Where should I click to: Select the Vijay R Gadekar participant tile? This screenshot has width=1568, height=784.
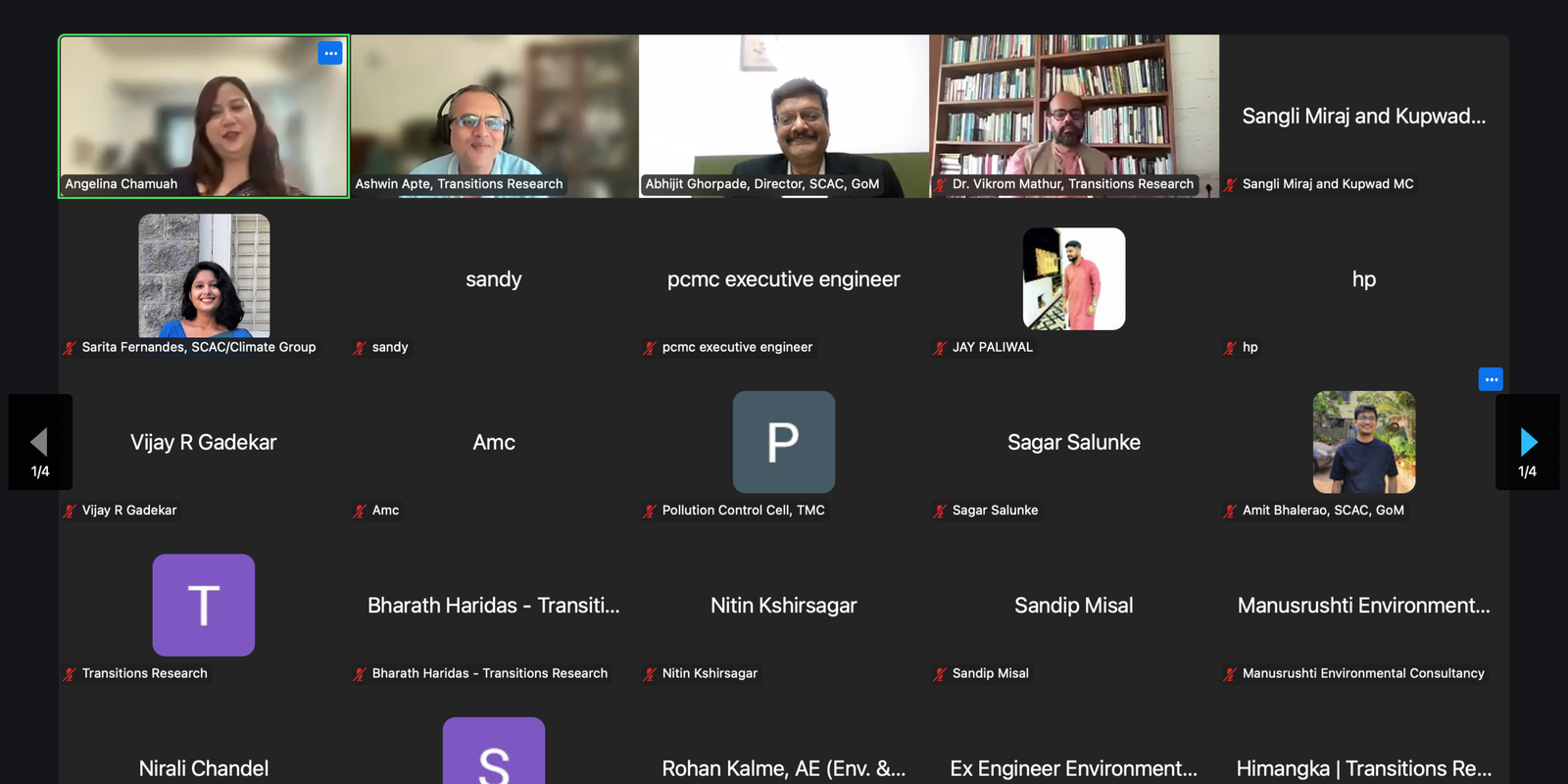(204, 442)
